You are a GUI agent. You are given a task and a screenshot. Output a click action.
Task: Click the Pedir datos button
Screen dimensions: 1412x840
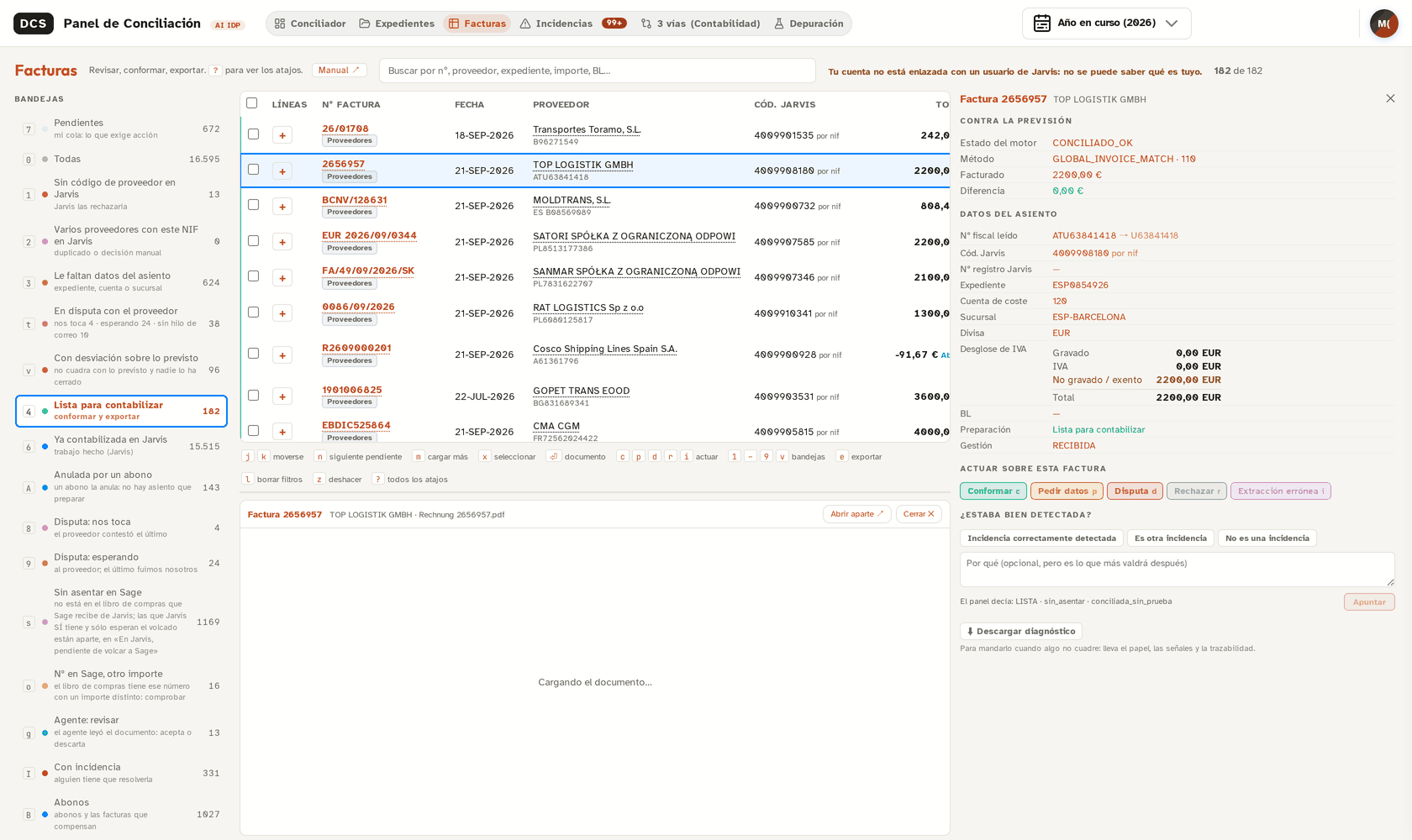[1067, 491]
